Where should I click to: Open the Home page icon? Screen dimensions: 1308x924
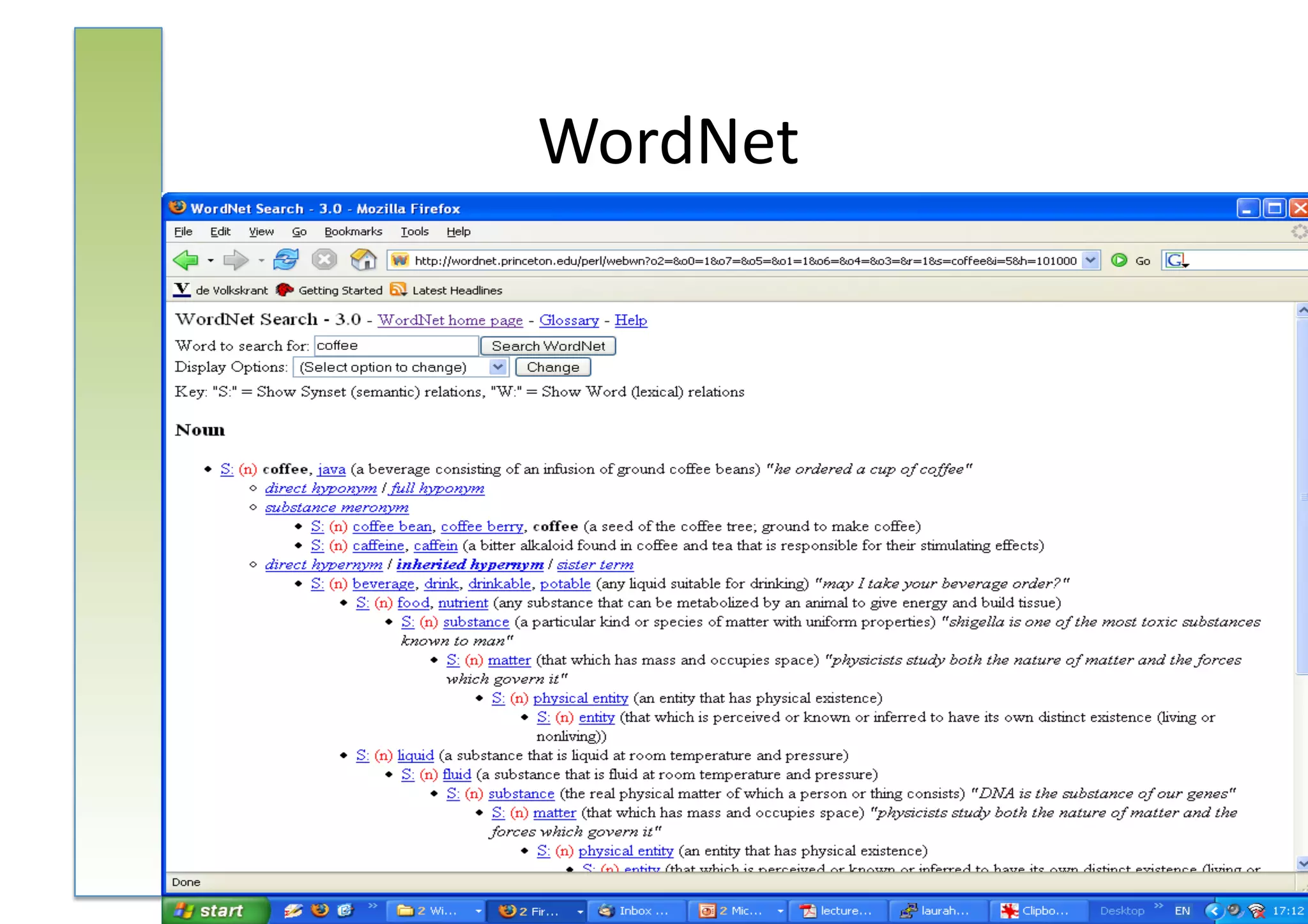363,259
